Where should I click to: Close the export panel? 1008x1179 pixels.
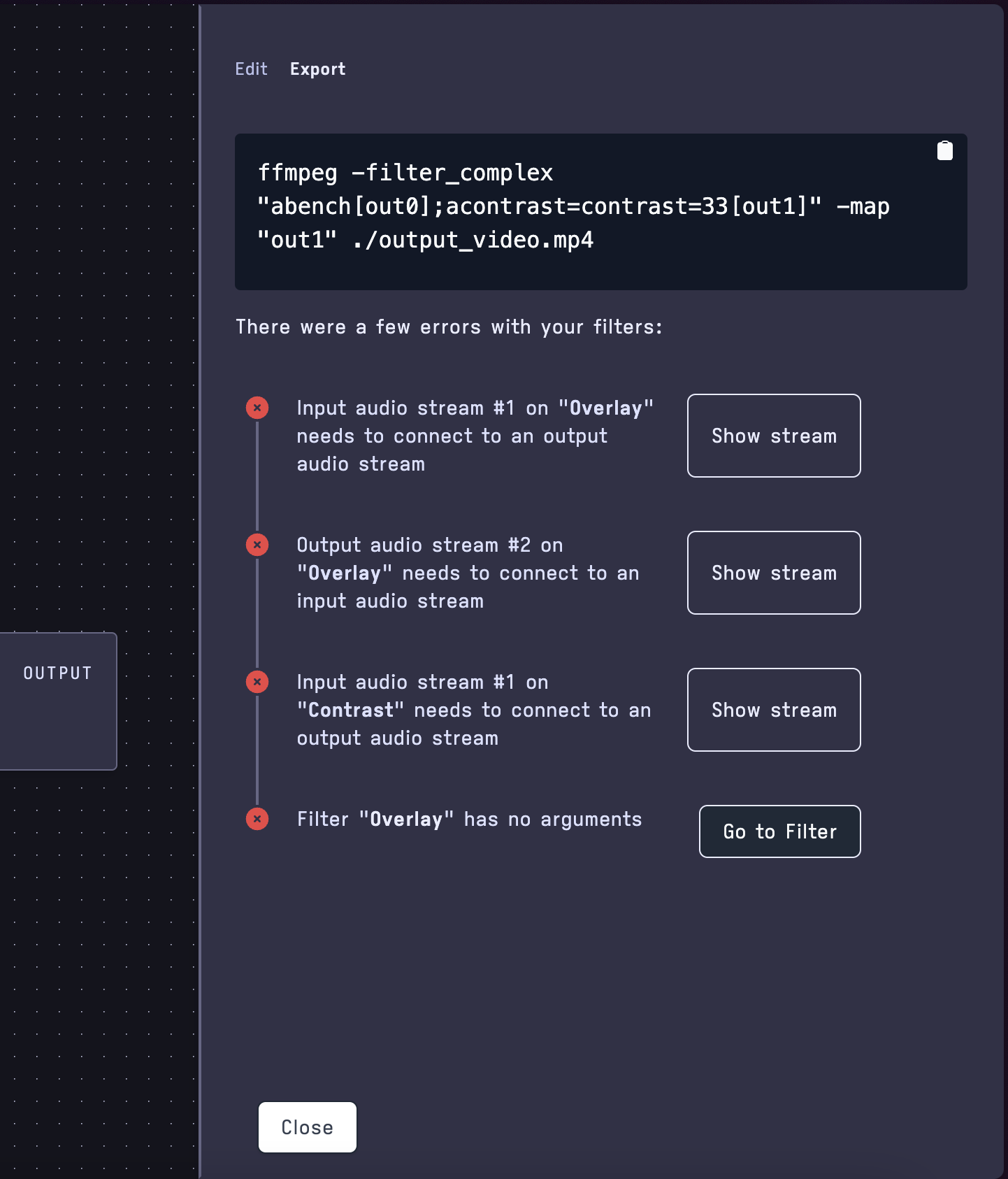[x=307, y=1127]
